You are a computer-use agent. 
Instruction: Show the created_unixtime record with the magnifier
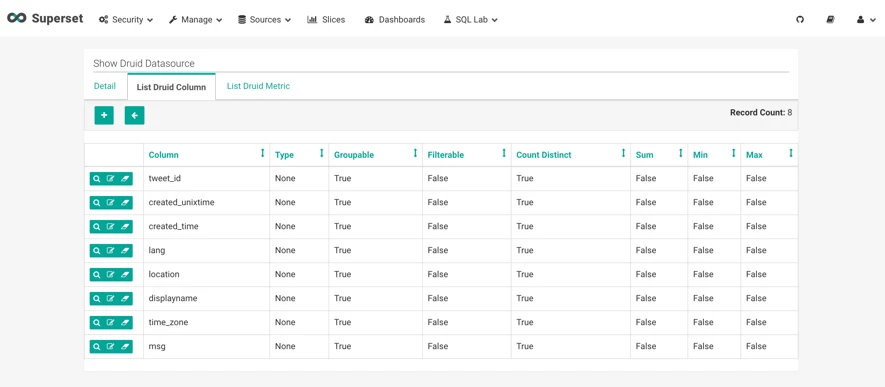(x=97, y=202)
